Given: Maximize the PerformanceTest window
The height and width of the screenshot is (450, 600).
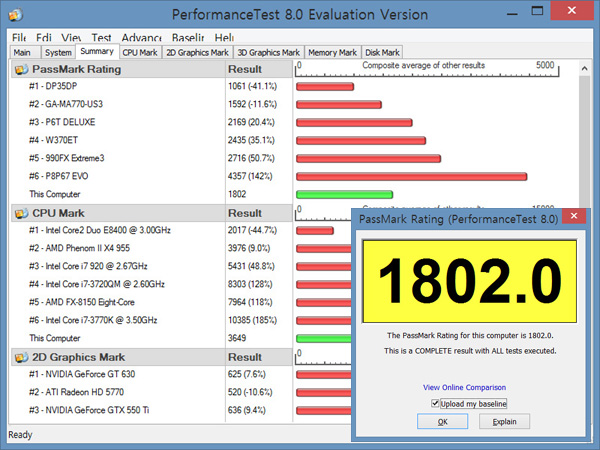Looking at the screenshot, I should (537, 11).
